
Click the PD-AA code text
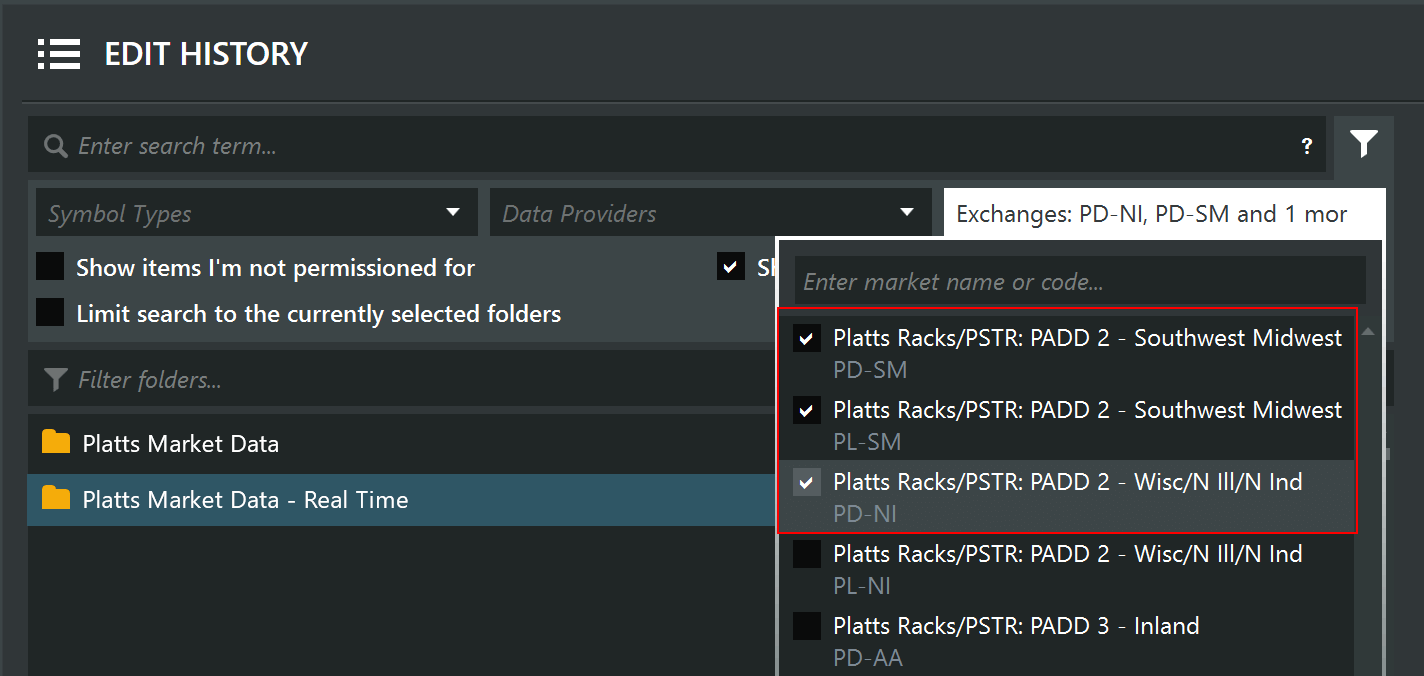pyautogui.click(x=868, y=658)
